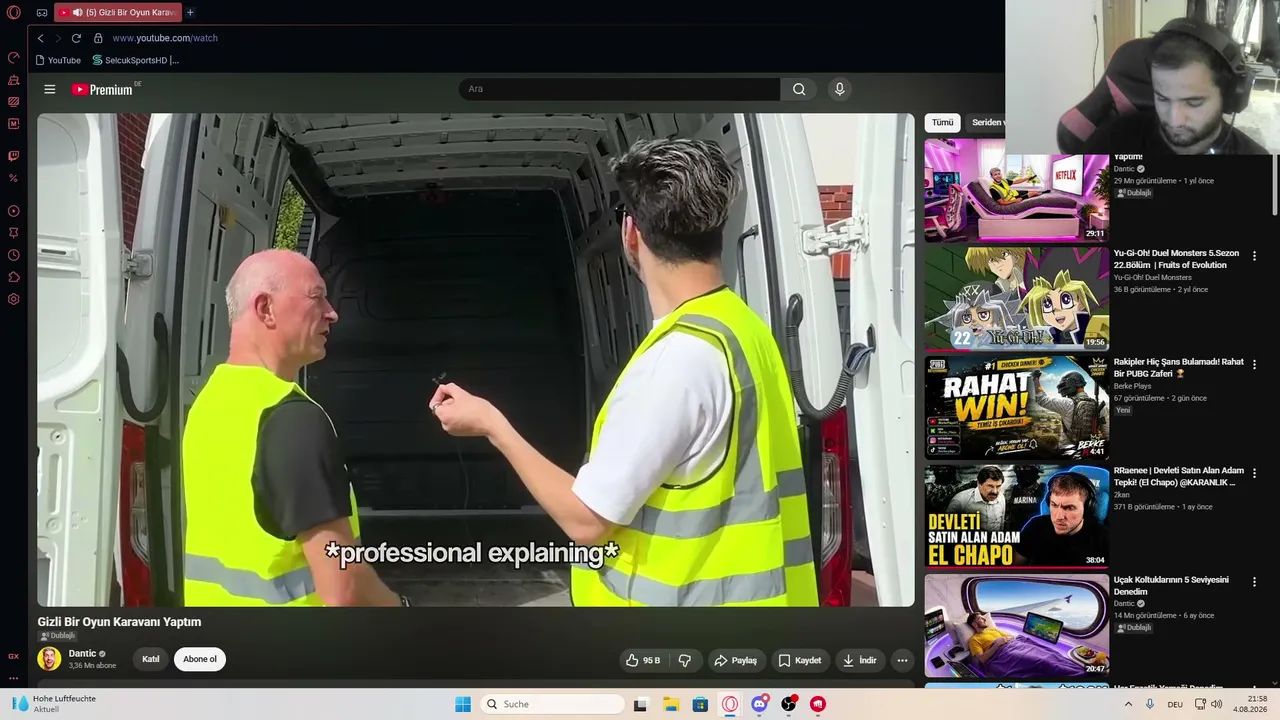Open the Netflix gaming room video thumbnail
The width and height of the screenshot is (1280, 720).
(1016, 190)
